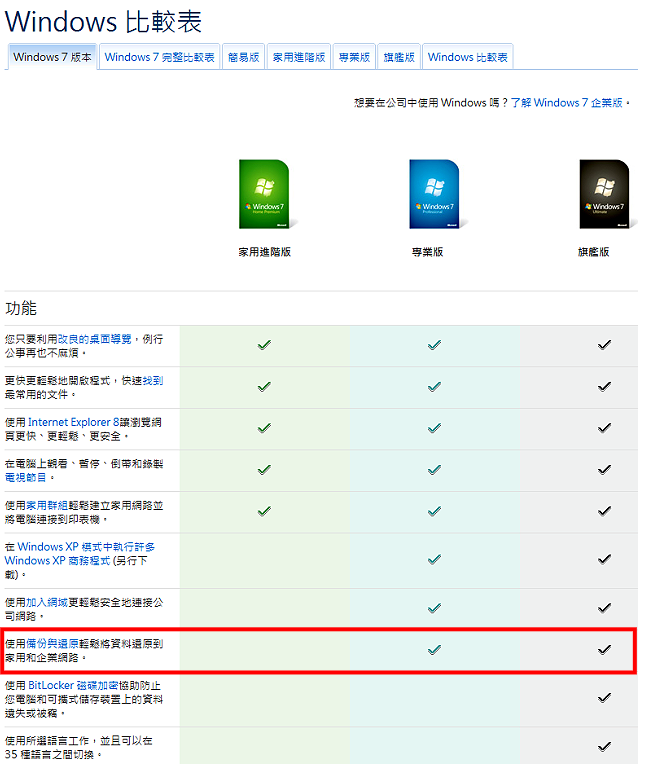The height and width of the screenshot is (770, 646).
Task: Click the 家用進階版 column label
Action: tap(267, 254)
